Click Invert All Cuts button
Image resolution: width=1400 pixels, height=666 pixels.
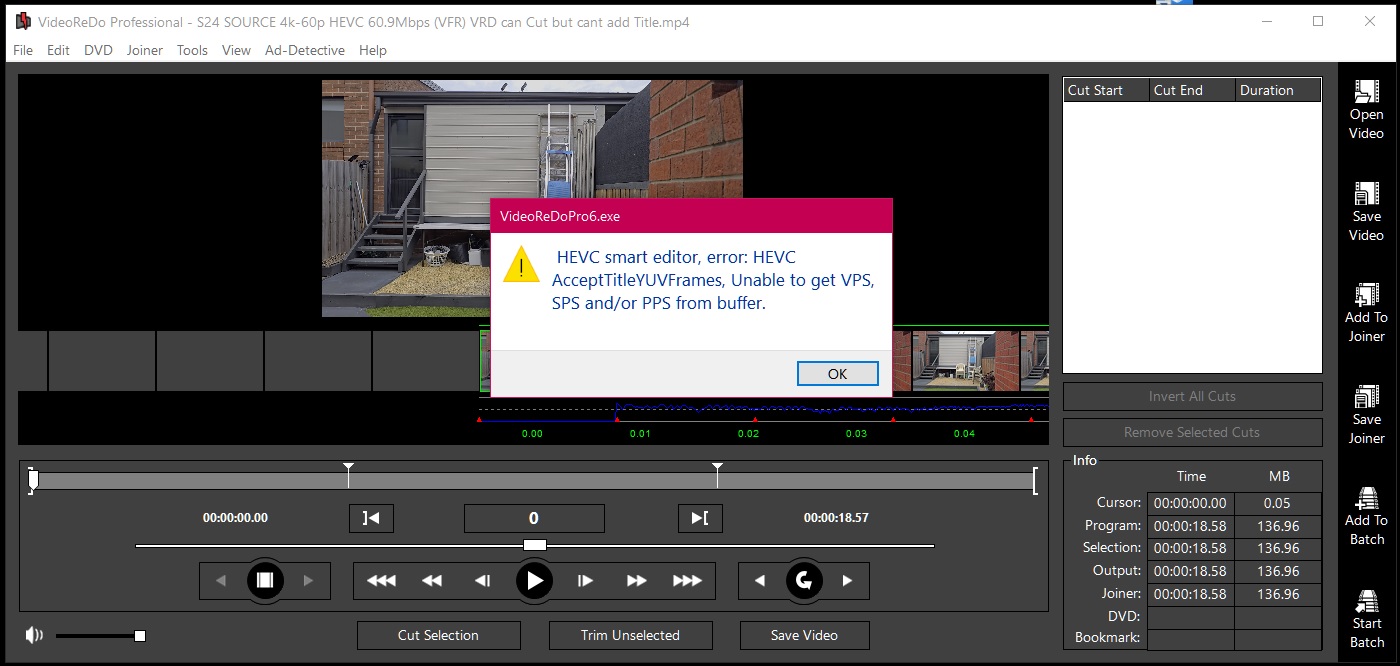click(x=1192, y=396)
